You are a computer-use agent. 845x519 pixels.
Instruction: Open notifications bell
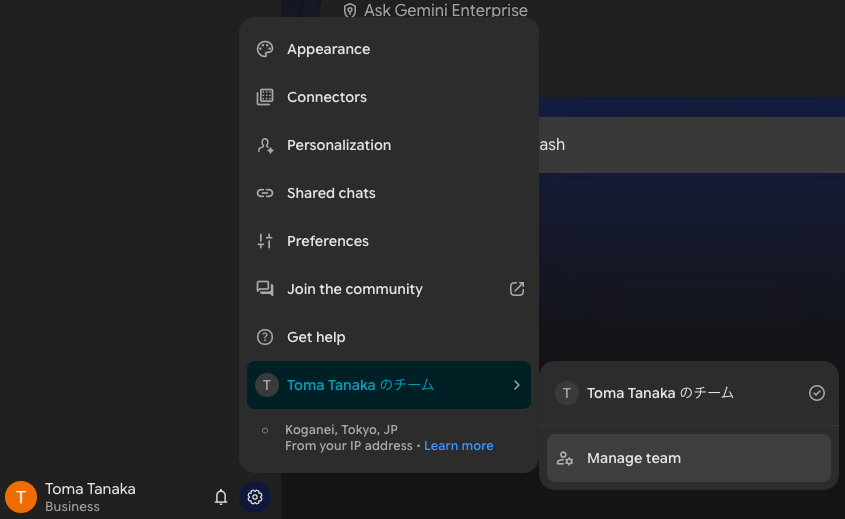[x=221, y=496]
